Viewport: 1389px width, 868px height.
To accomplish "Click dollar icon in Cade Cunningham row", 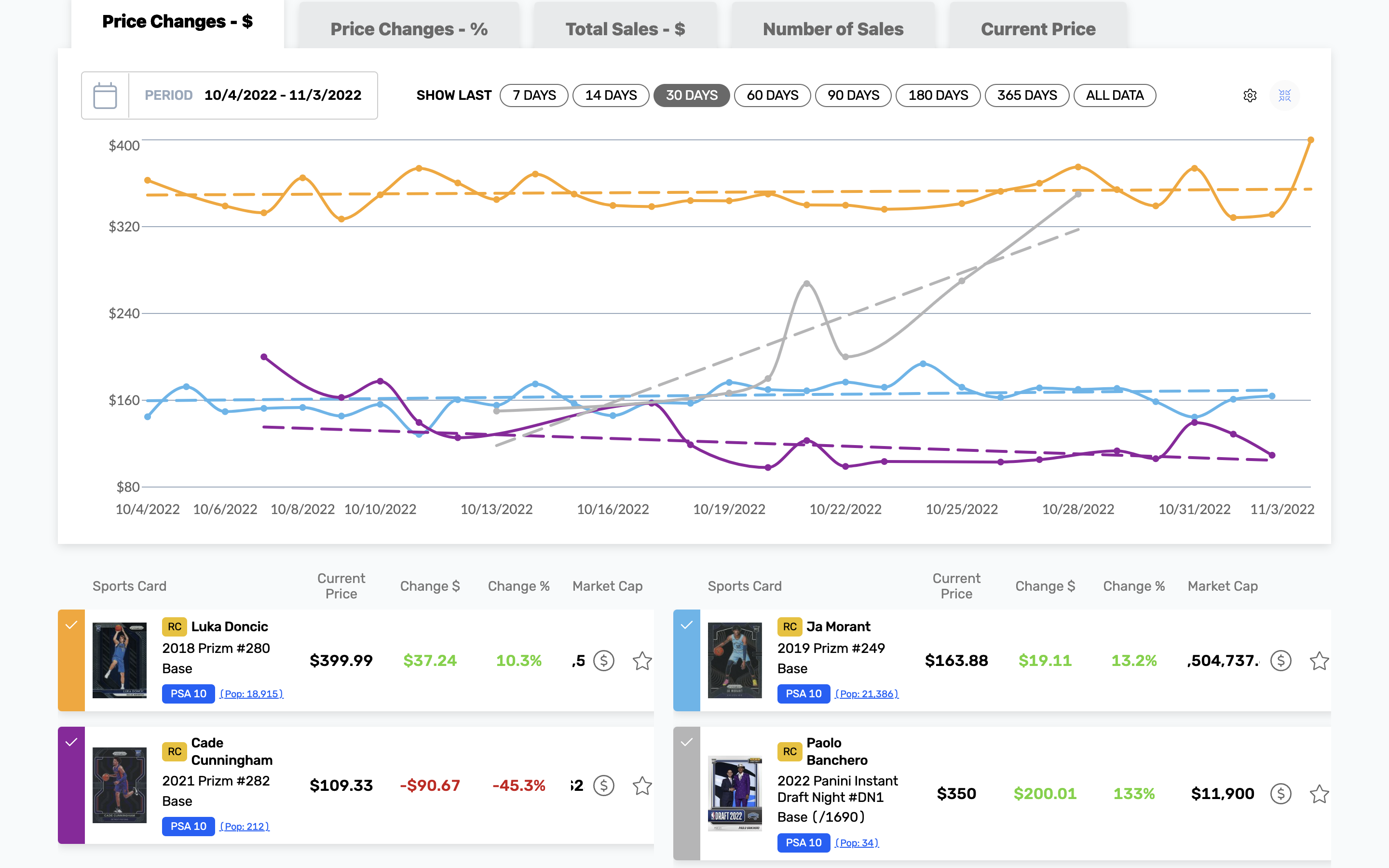I will click(604, 786).
